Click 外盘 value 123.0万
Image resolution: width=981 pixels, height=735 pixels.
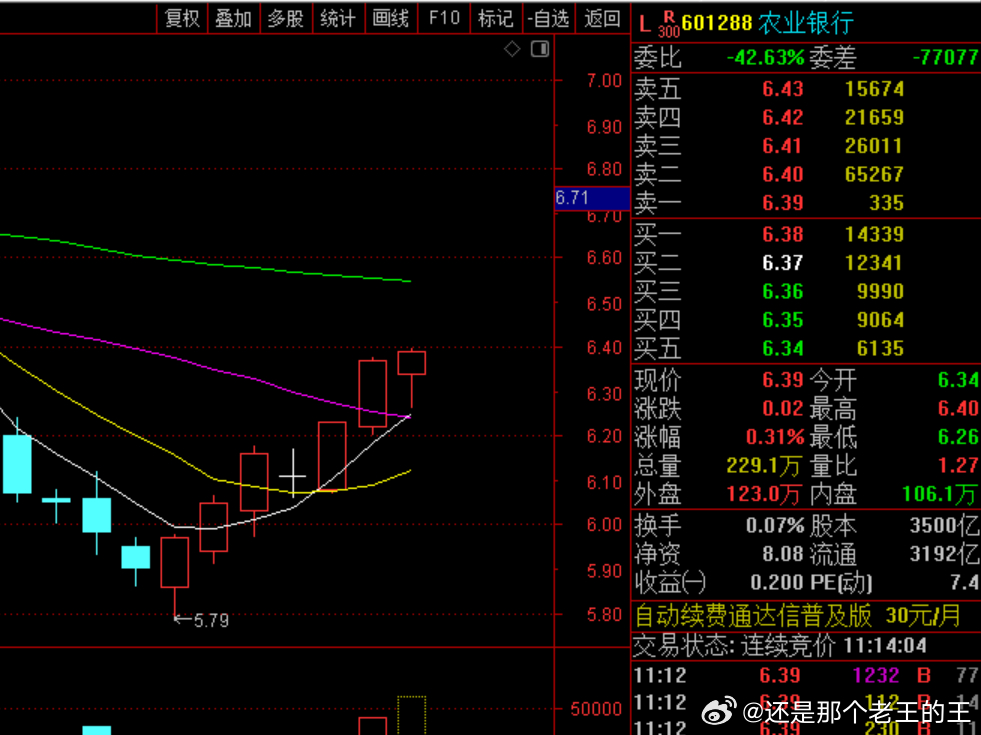click(764, 494)
